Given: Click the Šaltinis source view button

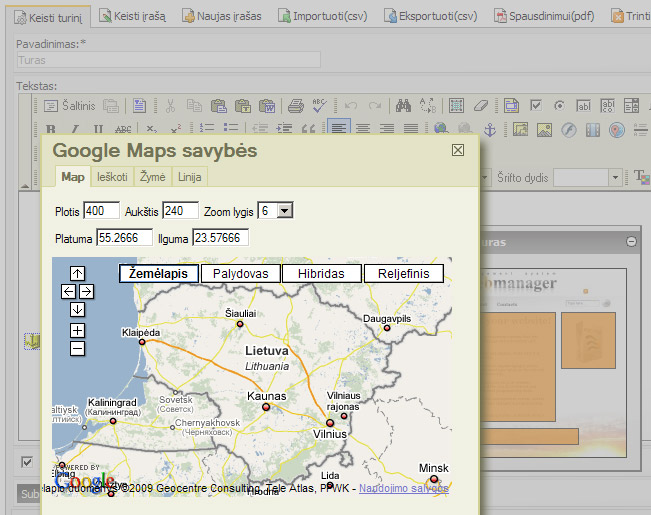Looking at the screenshot, I should click(70, 106).
